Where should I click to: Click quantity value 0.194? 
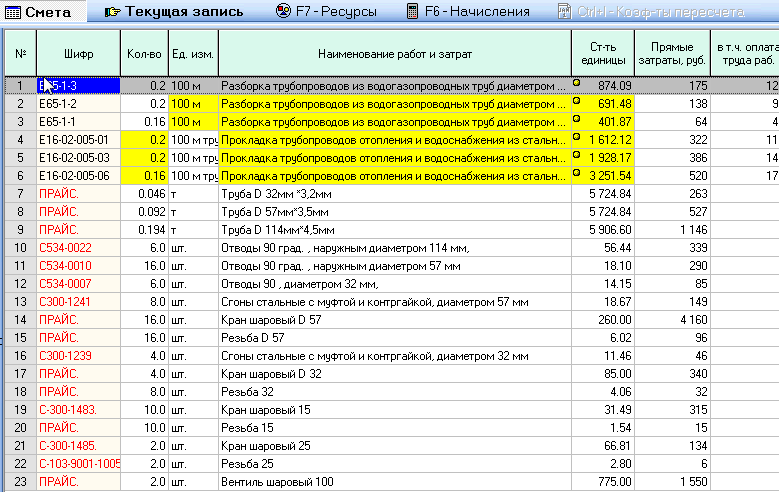[x=152, y=230]
